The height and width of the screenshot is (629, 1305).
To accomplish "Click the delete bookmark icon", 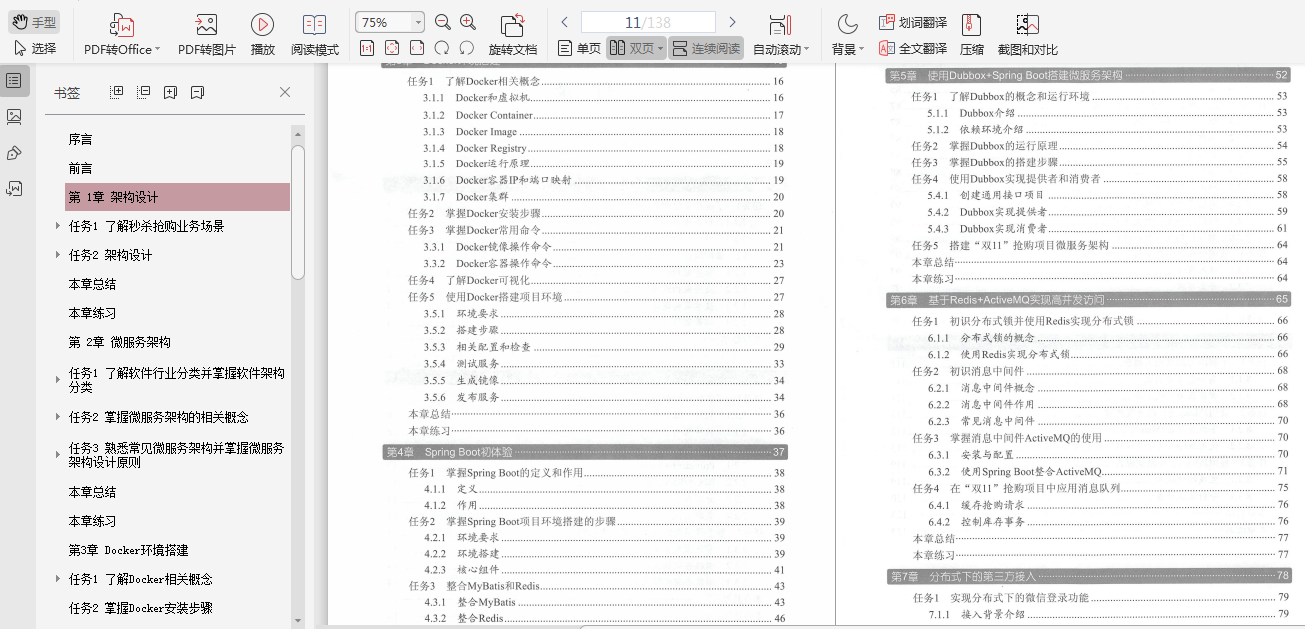I will pos(197,92).
